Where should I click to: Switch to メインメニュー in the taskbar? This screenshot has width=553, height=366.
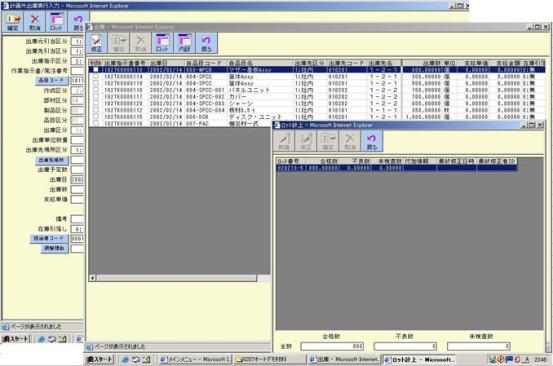195,359
